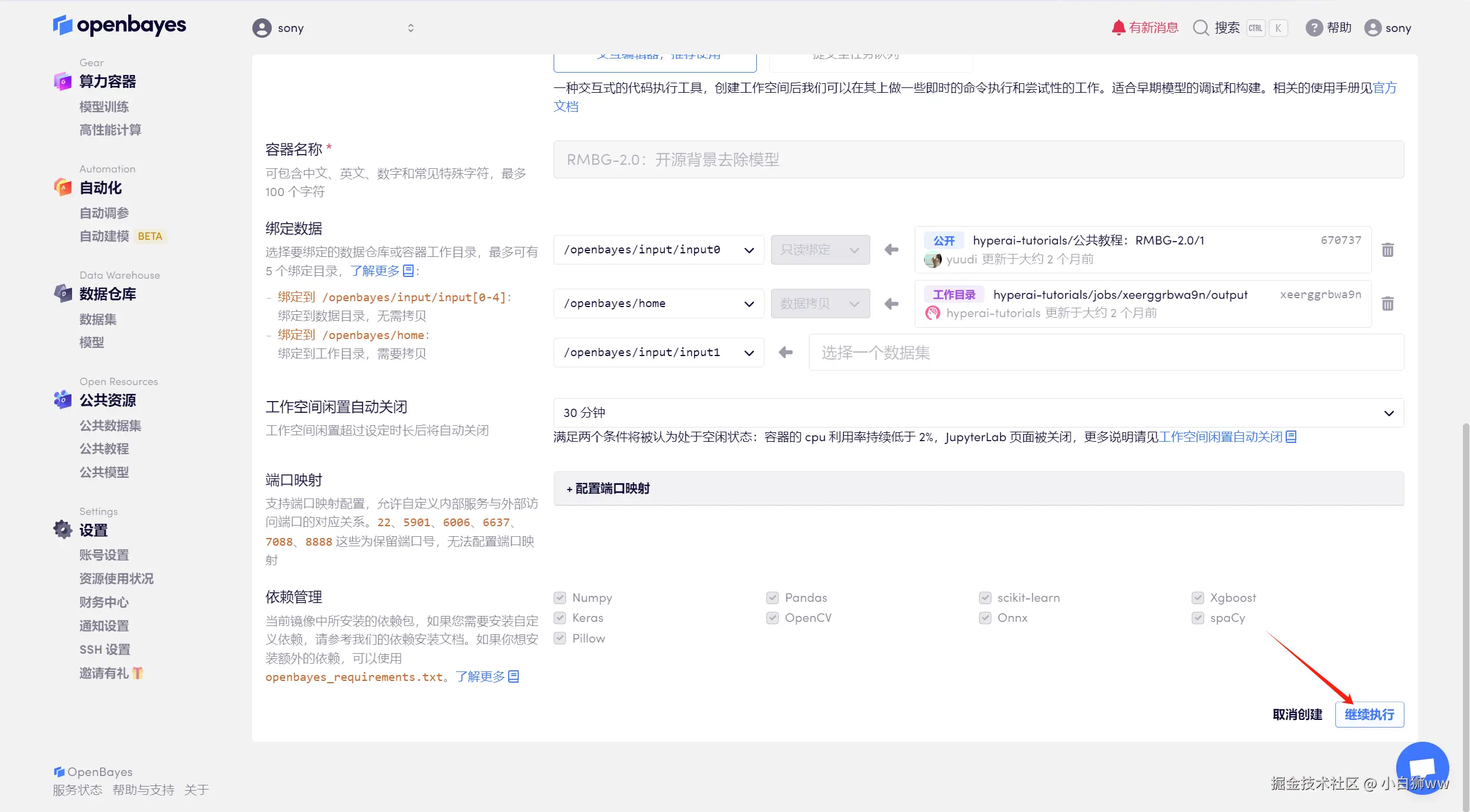
Task: Delete the RMBG-2.0 public tutorial binding
Action: (1388, 250)
